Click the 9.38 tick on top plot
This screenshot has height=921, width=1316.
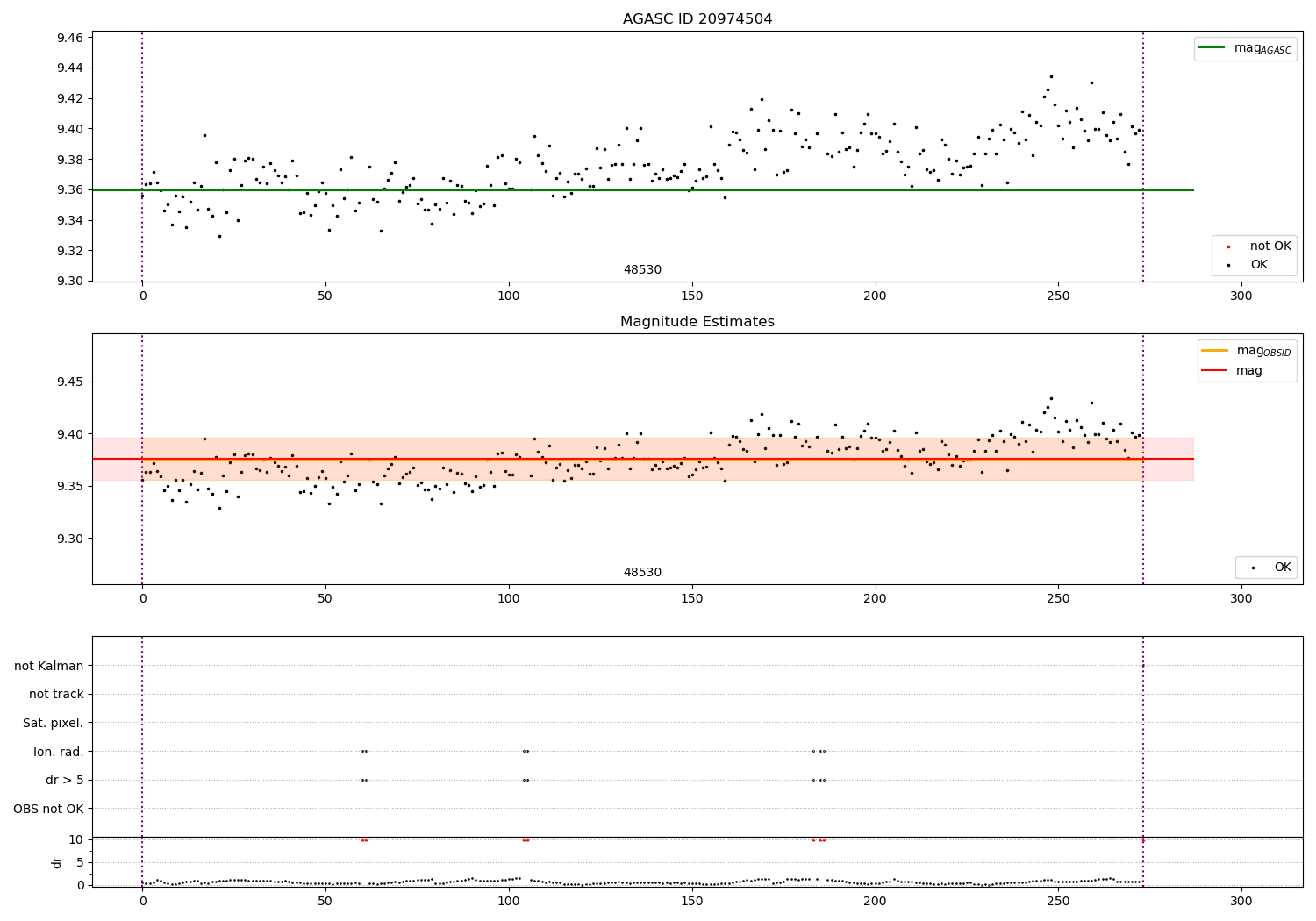(x=71, y=160)
